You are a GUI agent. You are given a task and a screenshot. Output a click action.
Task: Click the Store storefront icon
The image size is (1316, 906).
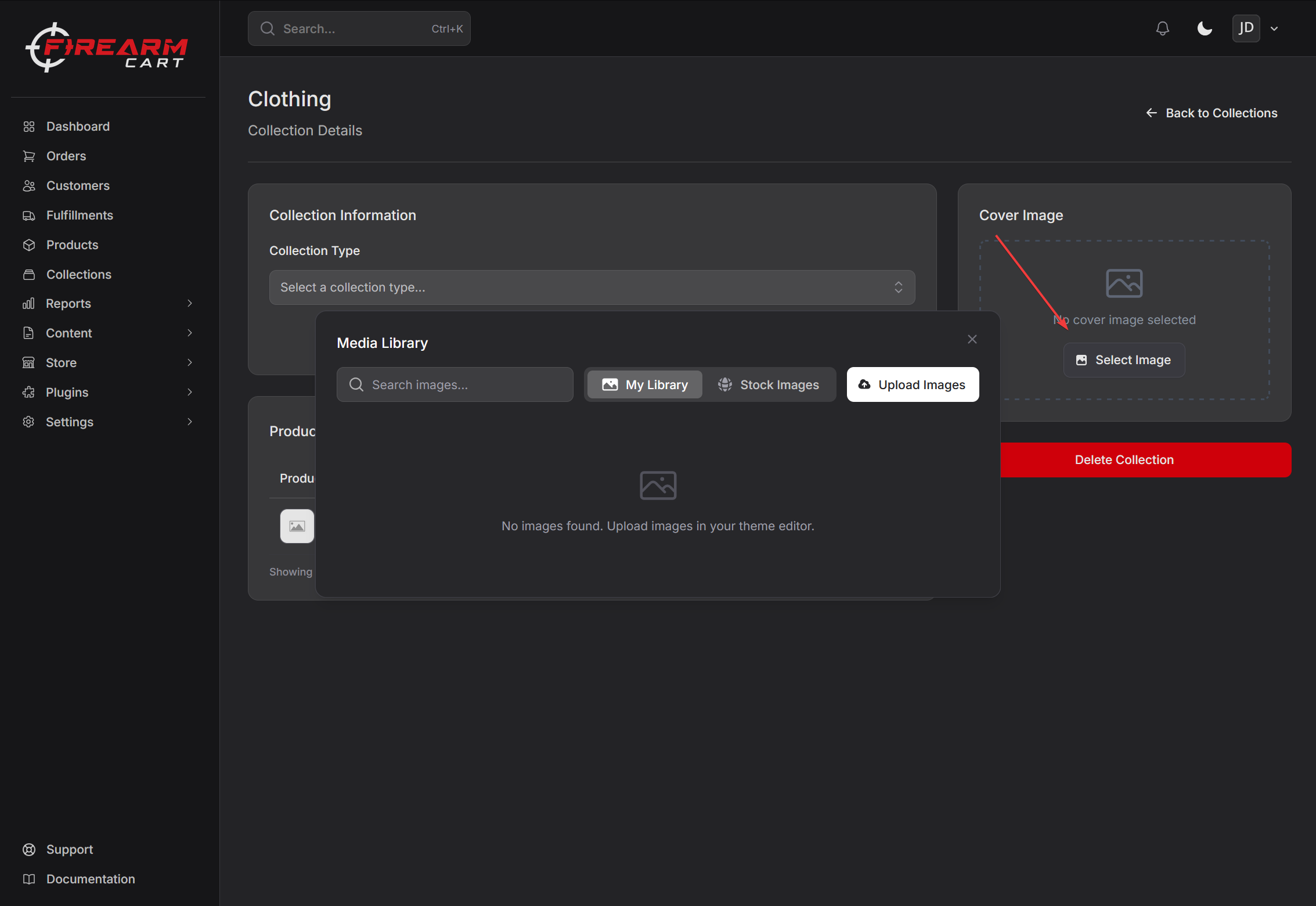coord(29,363)
